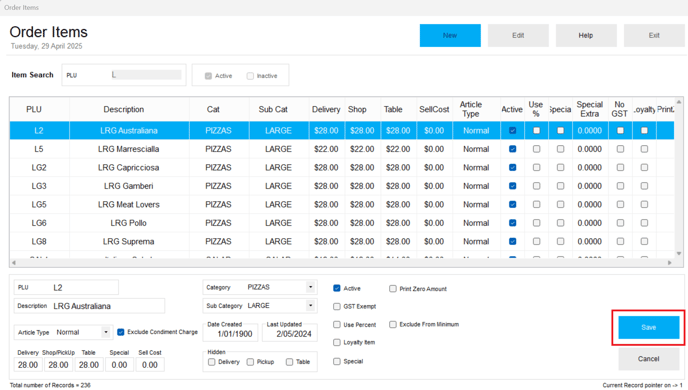Check the Hidden Delivery option
This screenshot has width=688, height=390.
(211, 362)
